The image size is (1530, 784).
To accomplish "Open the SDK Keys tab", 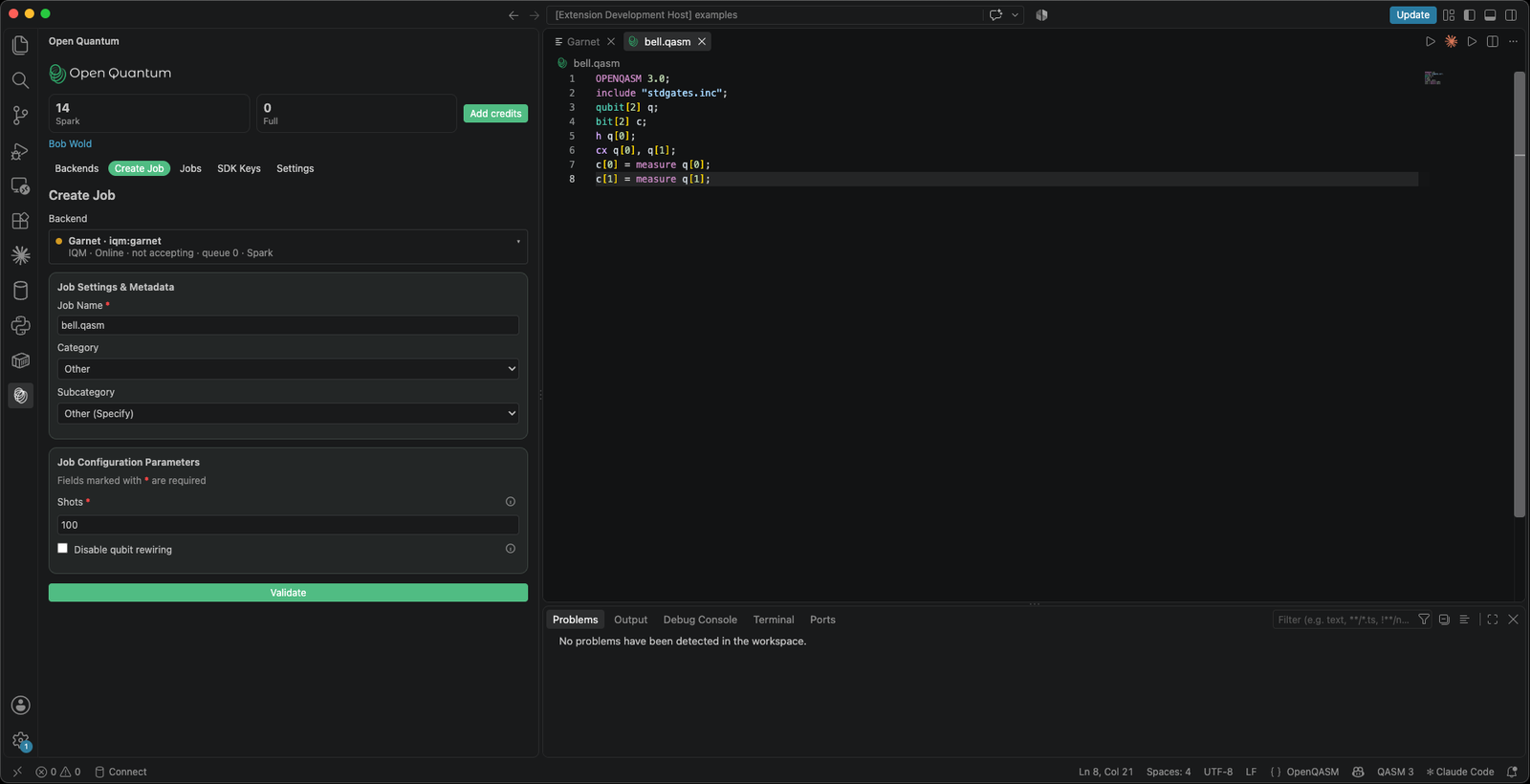I will (x=239, y=168).
